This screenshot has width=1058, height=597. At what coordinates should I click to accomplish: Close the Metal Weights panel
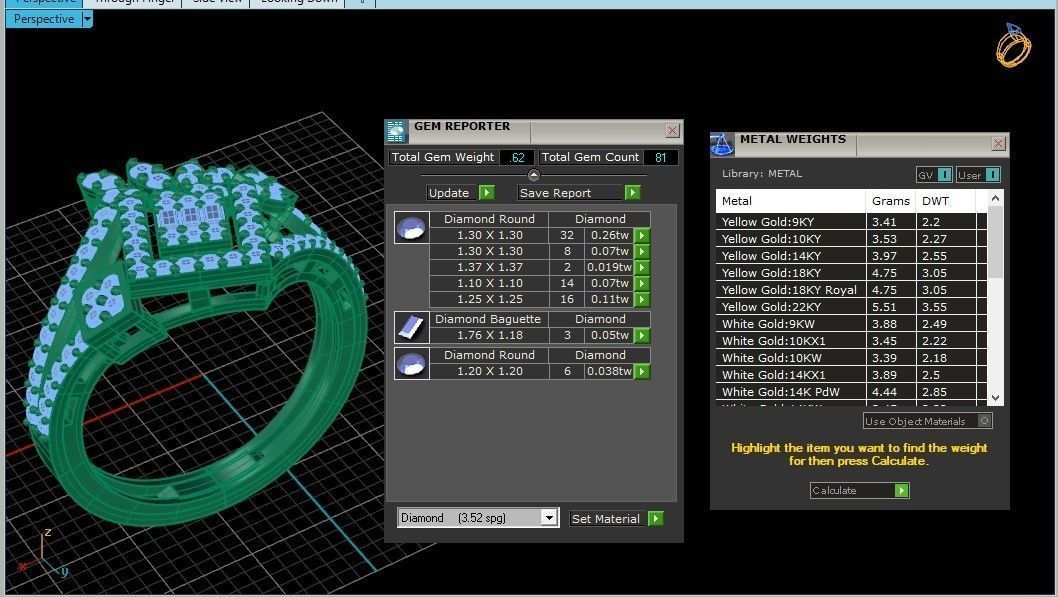tap(999, 144)
